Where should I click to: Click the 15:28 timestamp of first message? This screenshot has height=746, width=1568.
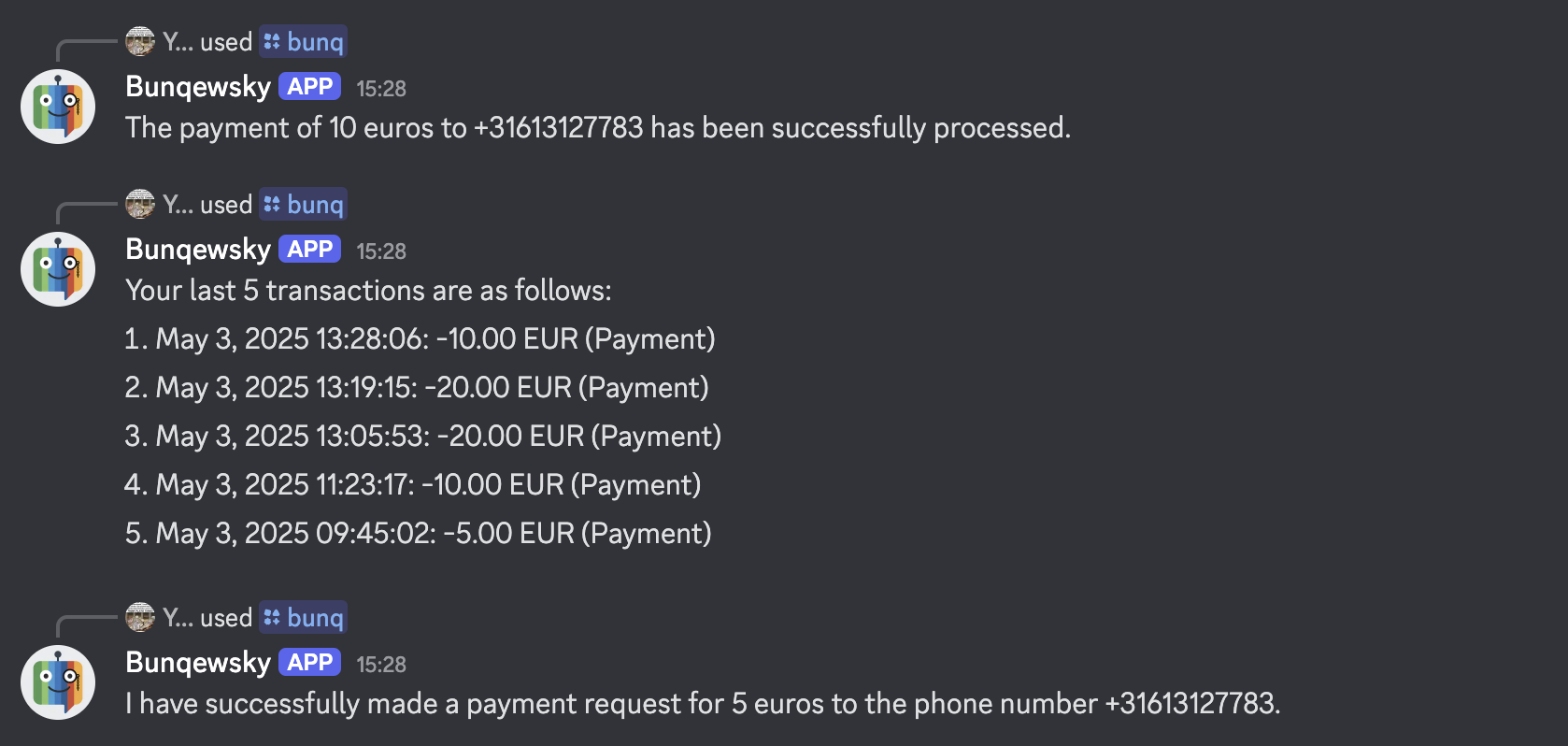point(381,89)
